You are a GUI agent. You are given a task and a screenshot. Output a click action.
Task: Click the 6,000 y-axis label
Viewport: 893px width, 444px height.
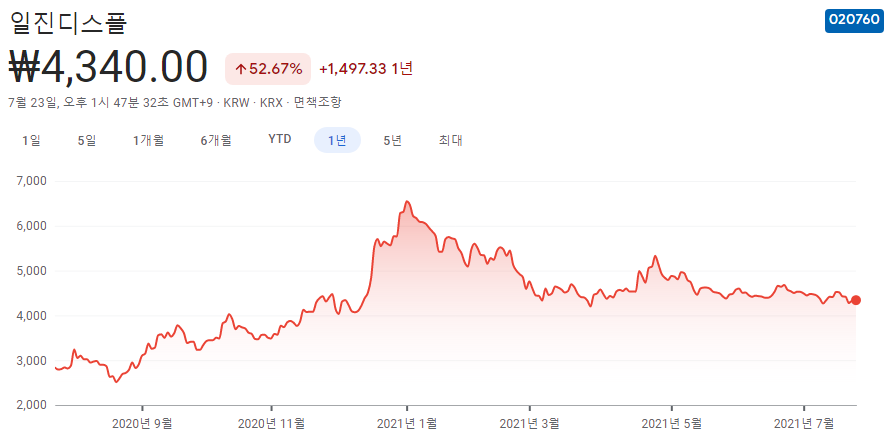pos(33,226)
